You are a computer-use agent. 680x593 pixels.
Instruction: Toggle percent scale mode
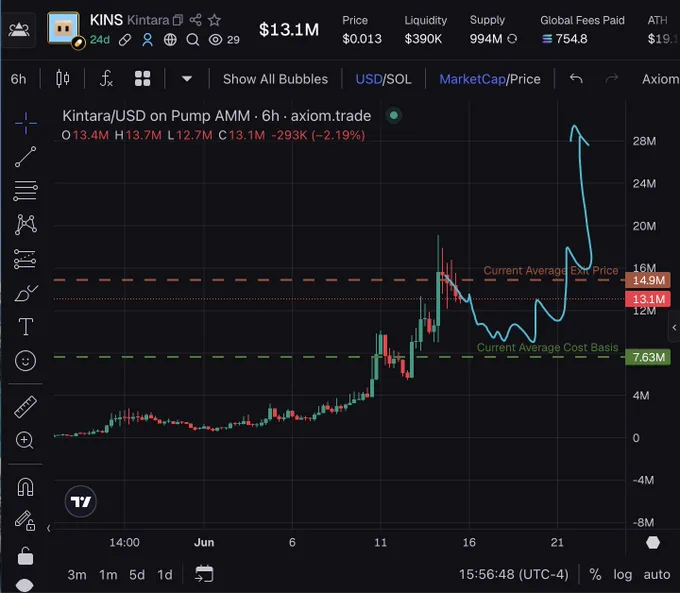(x=595, y=574)
